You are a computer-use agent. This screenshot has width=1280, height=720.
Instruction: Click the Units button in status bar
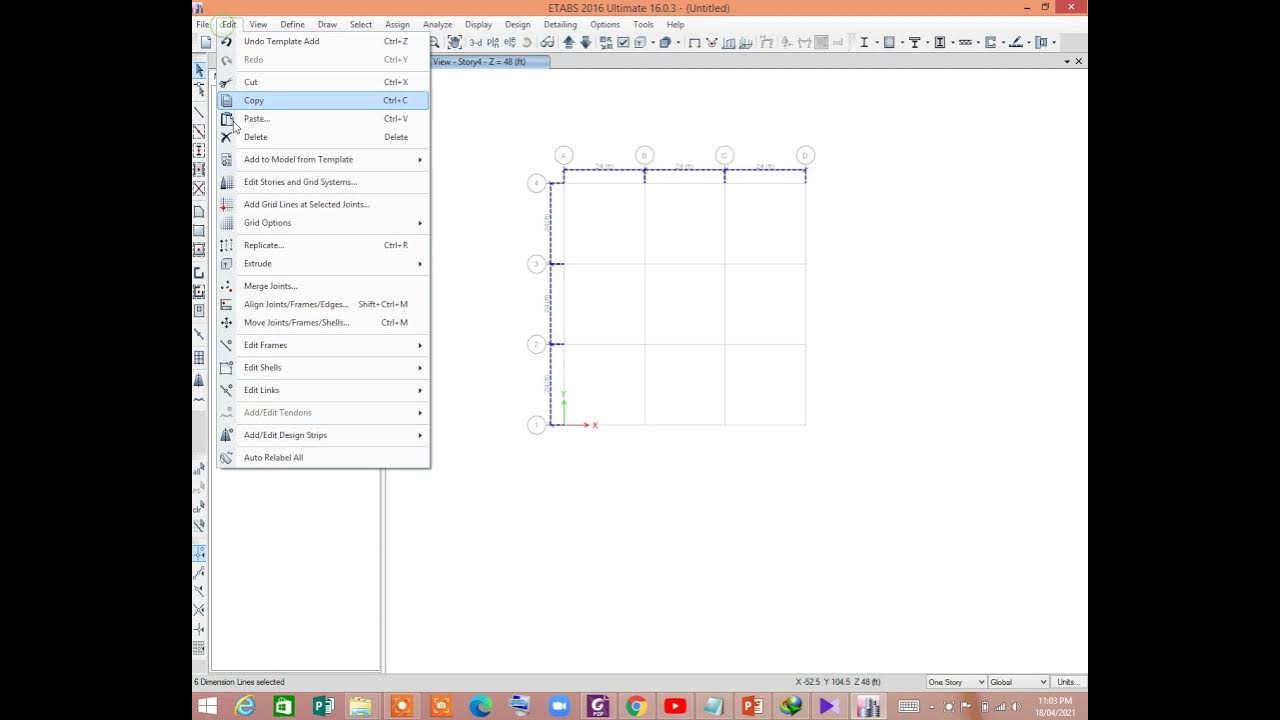pyautogui.click(x=1068, y=682)
